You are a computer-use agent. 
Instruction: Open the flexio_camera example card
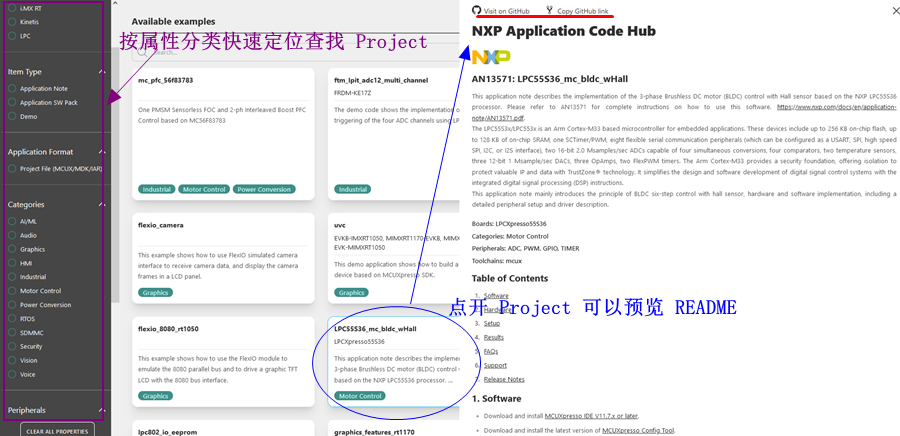click(223, 258)
